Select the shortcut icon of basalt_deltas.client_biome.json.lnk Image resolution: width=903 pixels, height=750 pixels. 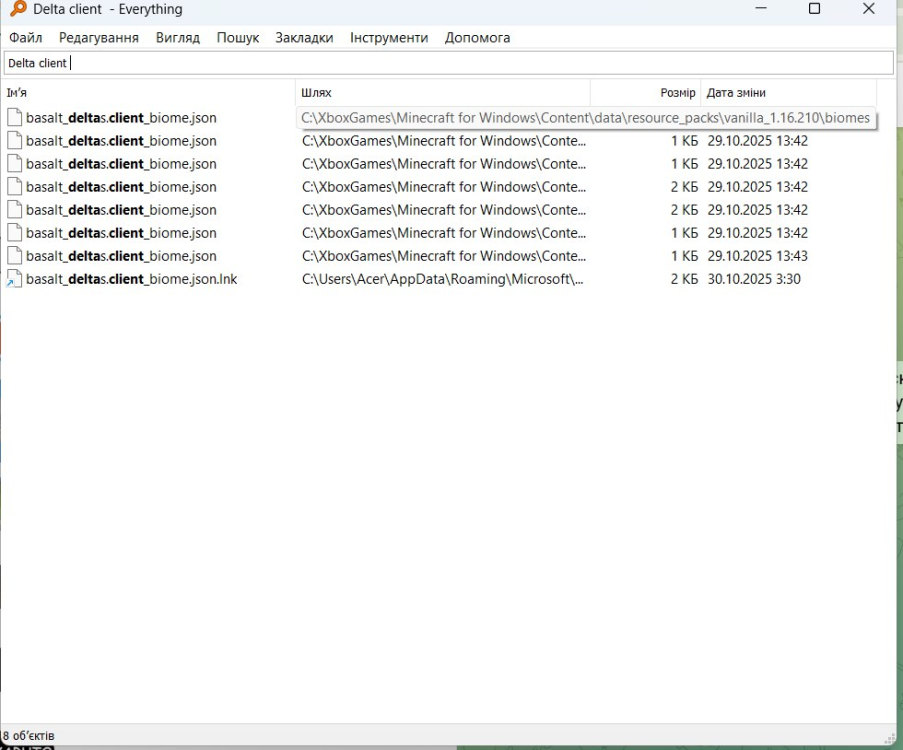coord(14,279)
